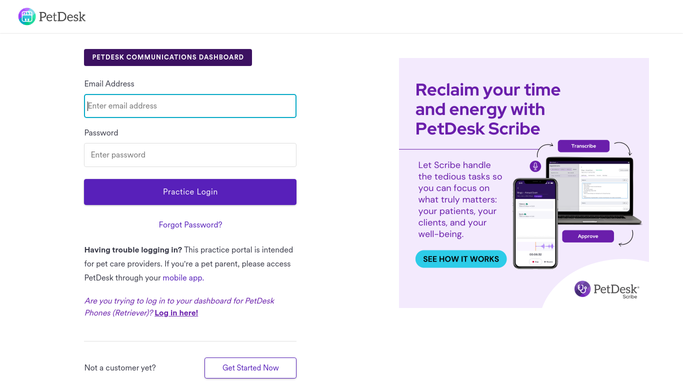Click the Approve label in the ad
The width and height of the screenshot is (683, 384).
point(588,236)
